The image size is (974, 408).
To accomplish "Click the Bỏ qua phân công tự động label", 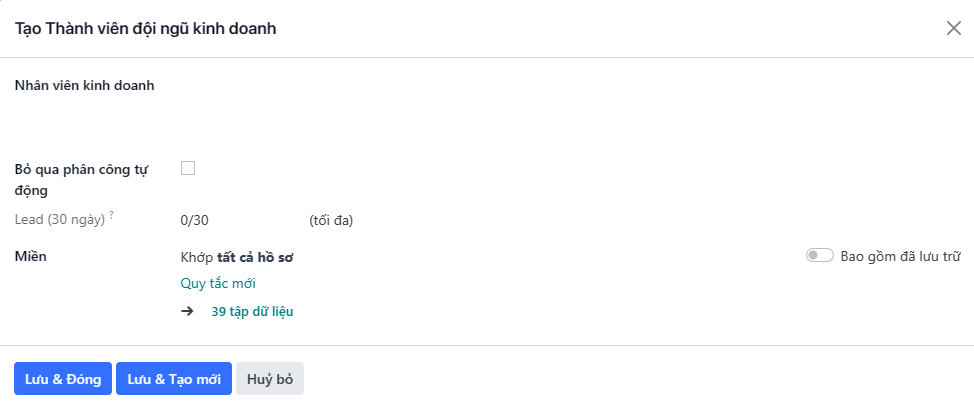I will 81,180.
